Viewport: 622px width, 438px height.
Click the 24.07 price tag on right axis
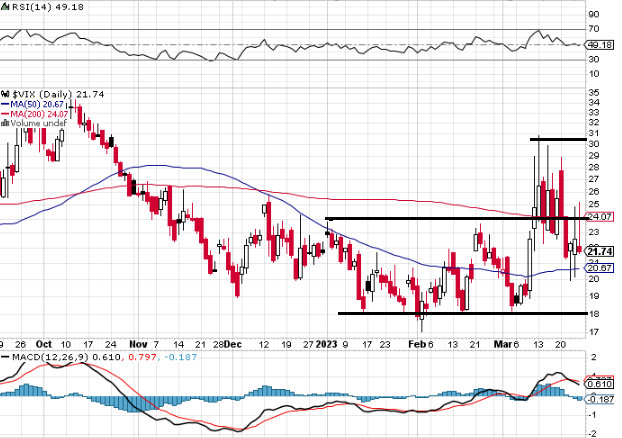pos(600,217)
